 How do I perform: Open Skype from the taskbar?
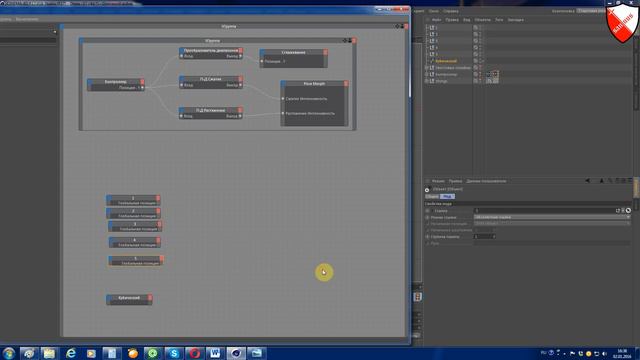[x=174, y=353]
